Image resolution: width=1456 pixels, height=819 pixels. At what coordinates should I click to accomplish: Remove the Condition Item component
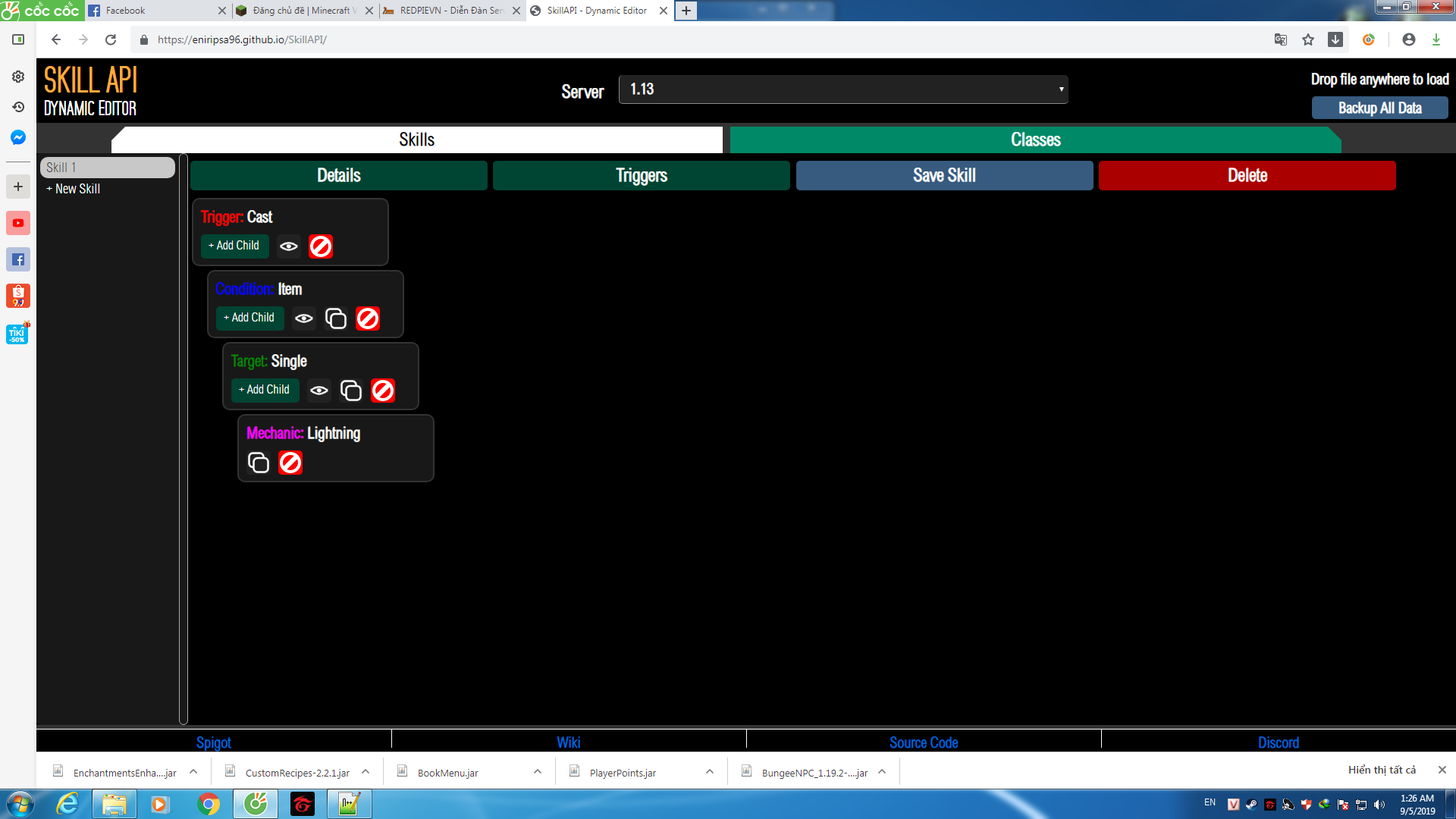[x=368, y=318]
